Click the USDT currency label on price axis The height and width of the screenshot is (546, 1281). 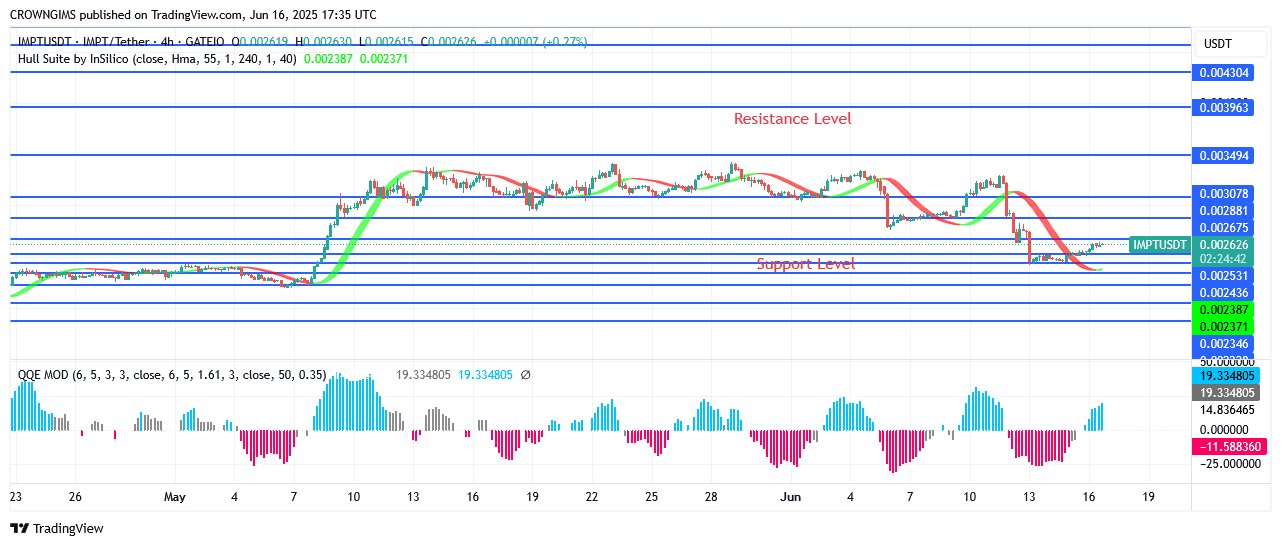coord(1217,44)
